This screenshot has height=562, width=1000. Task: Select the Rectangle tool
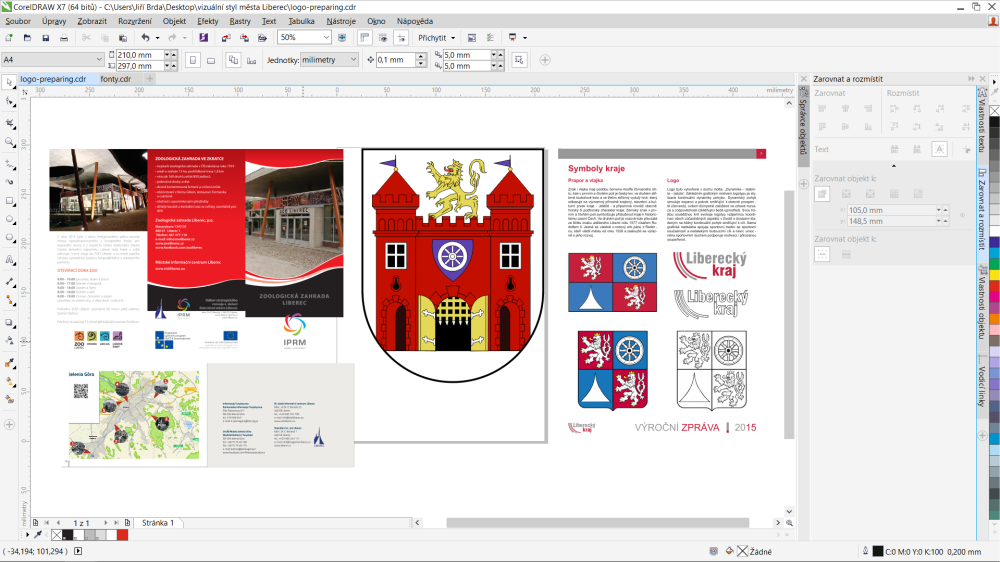point(10,201)
